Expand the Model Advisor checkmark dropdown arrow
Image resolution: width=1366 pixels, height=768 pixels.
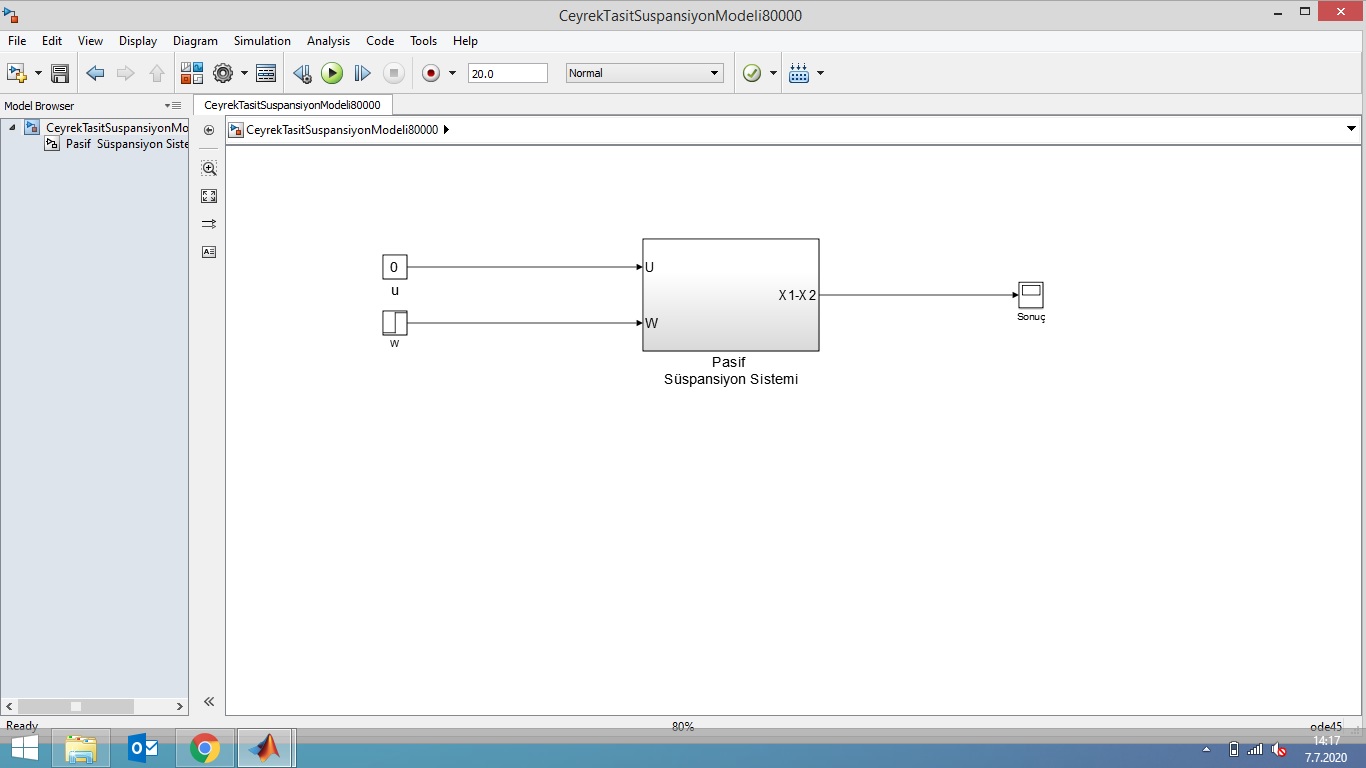(773, 73)
